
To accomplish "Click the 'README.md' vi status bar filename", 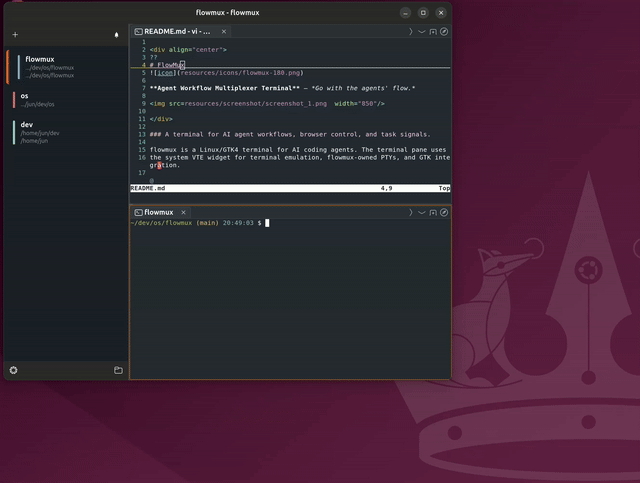I will coord(148,188).
